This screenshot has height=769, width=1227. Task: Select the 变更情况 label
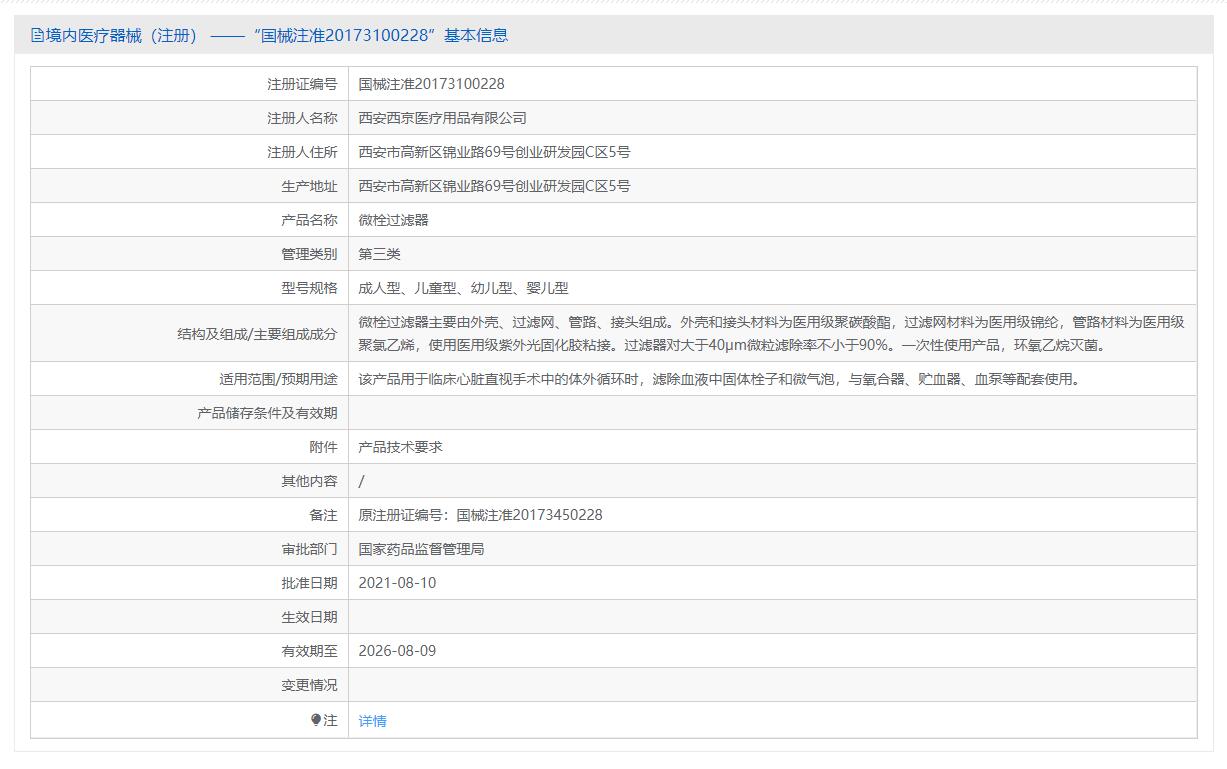[309, 686]
